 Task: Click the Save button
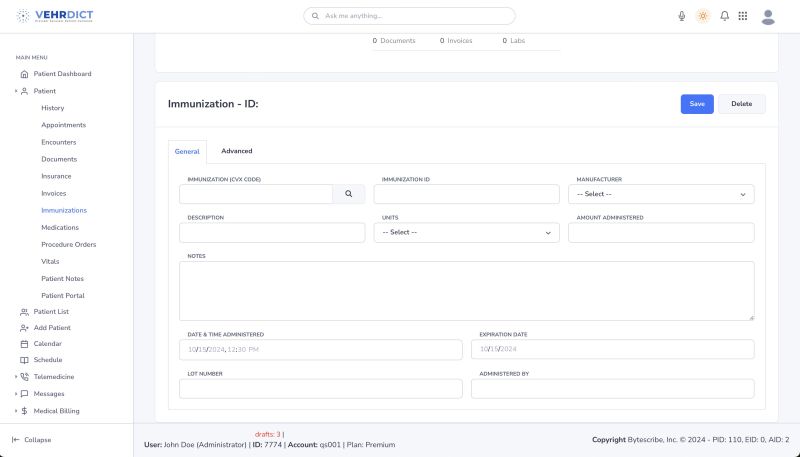697,104
